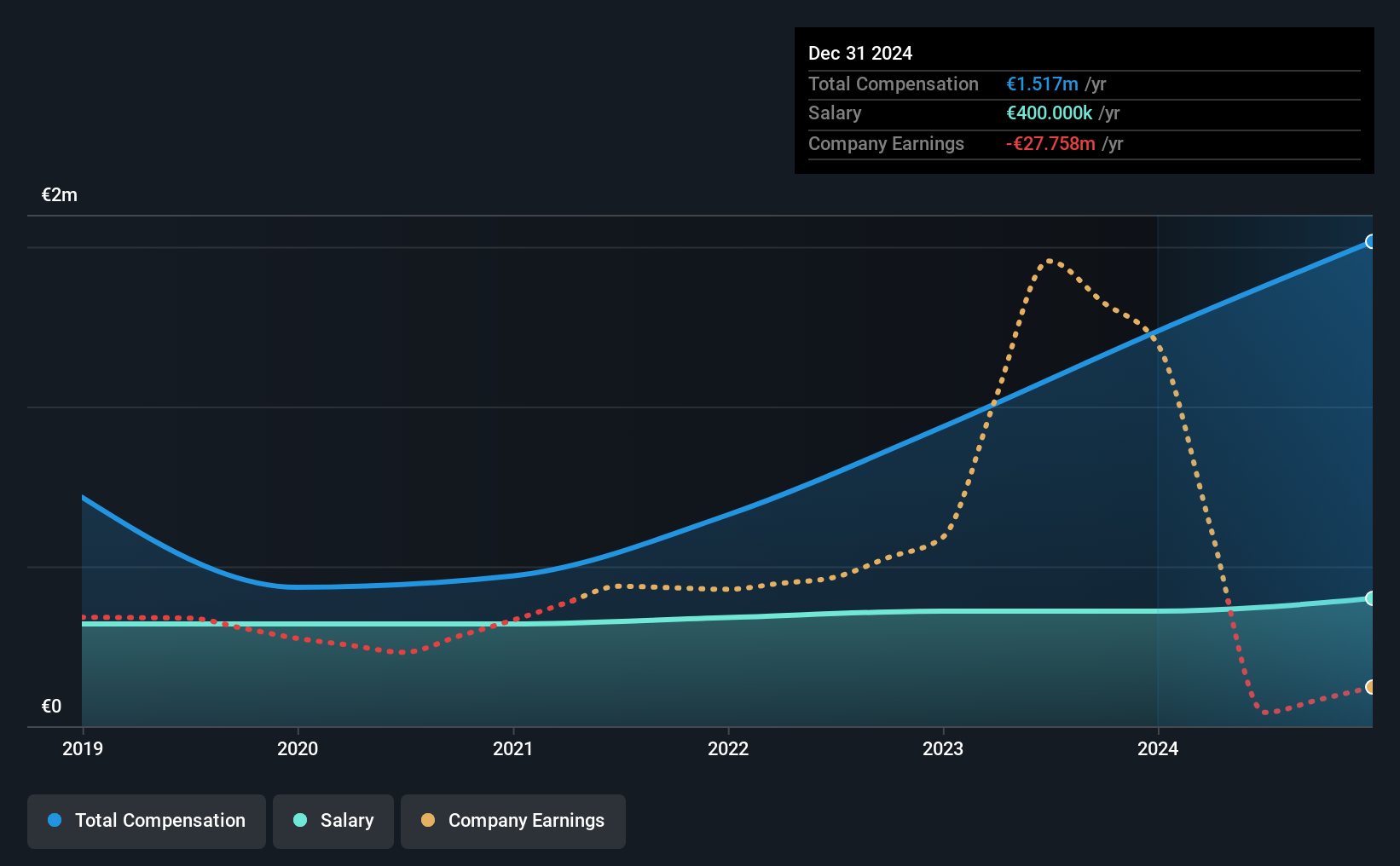Click the blue Total Compensation legend dot
The image size is (1400, 866).
click(x=55, y=820)
